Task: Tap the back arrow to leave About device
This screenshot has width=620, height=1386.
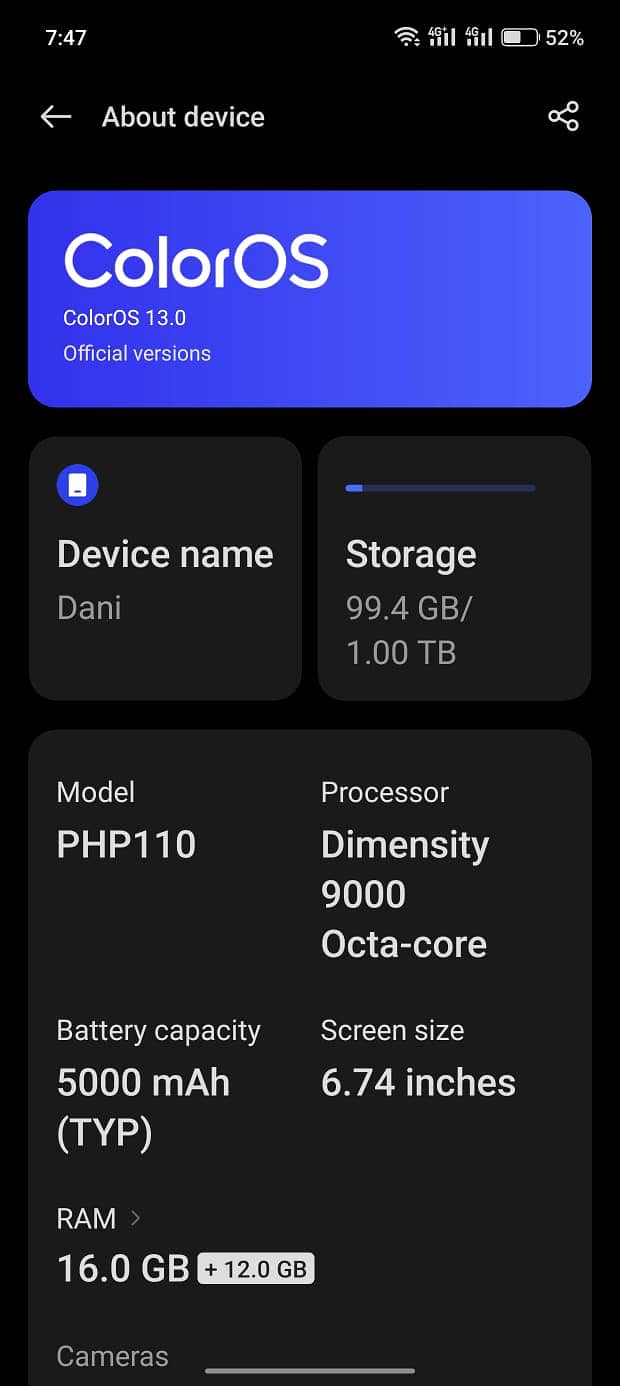Action: [x=55, y=116]
